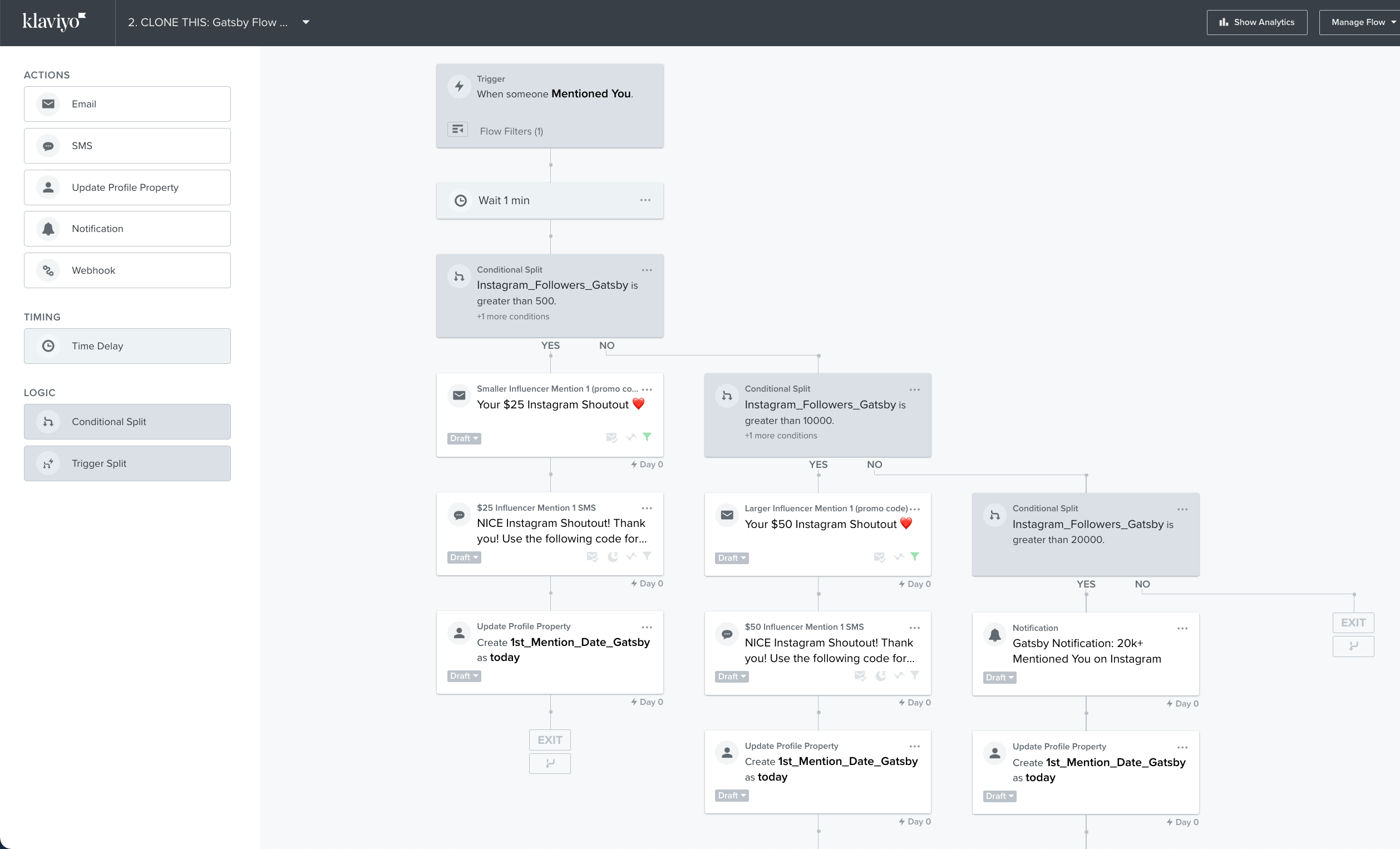Open Draft status on Smaller Influencer Mention email

pyautogui.click(x=464, y=438)
